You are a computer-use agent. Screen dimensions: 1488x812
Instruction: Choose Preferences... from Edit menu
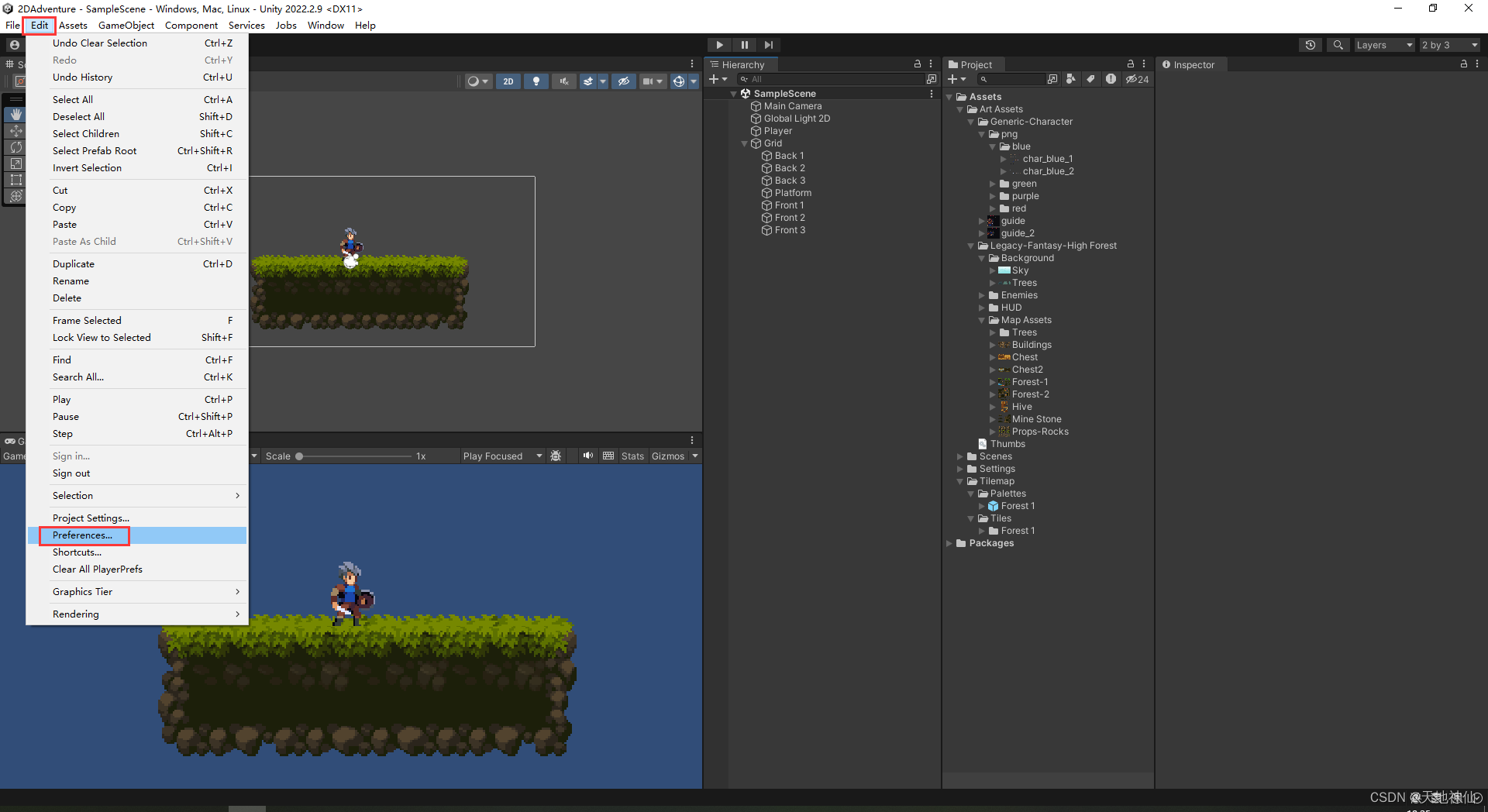coord(137,535)
